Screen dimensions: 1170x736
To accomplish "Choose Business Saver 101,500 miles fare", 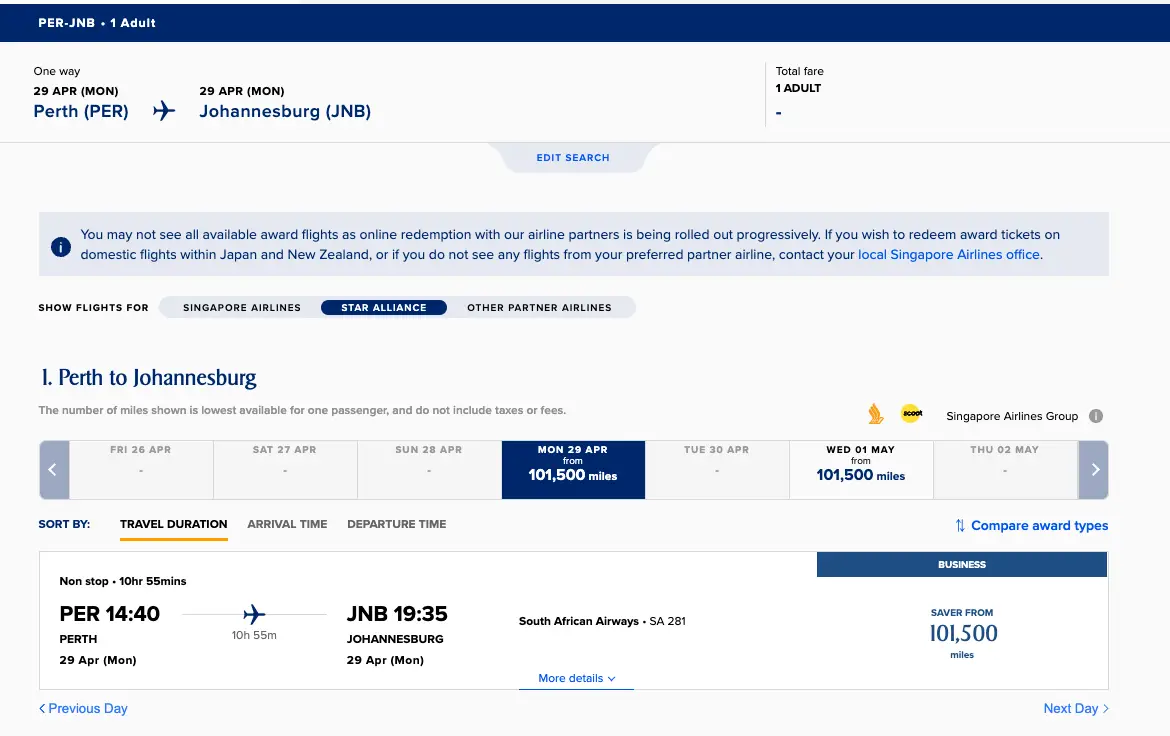I will coord(962,633).
